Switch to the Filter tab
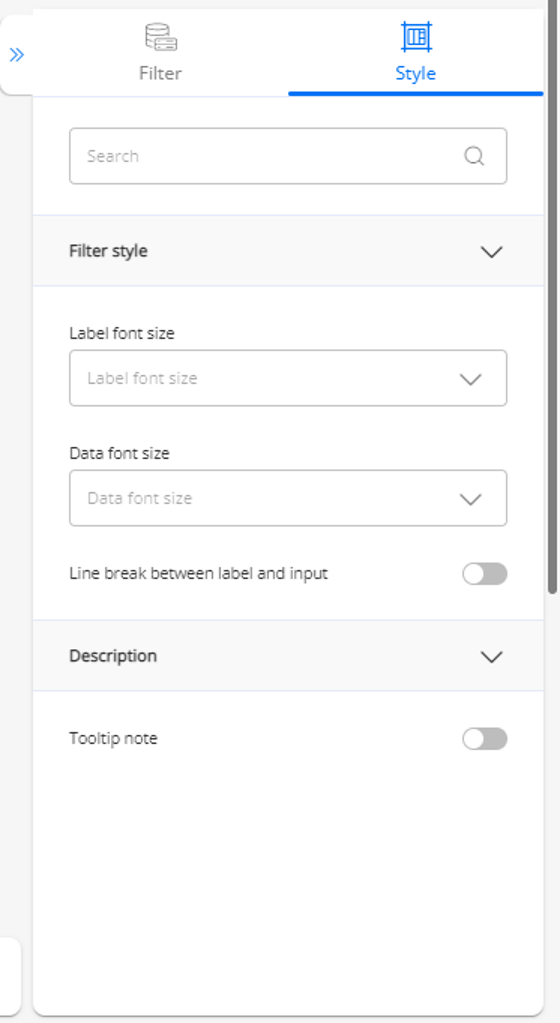The width and height of the screenshot is (560, 1023). tap(160, 53)
